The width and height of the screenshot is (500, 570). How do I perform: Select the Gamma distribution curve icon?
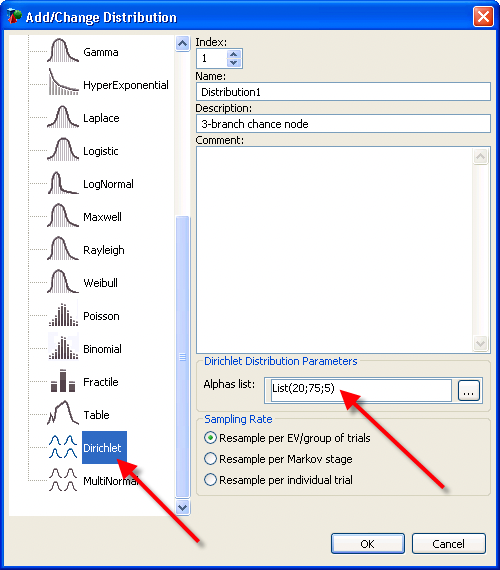(x=63, y=51)
